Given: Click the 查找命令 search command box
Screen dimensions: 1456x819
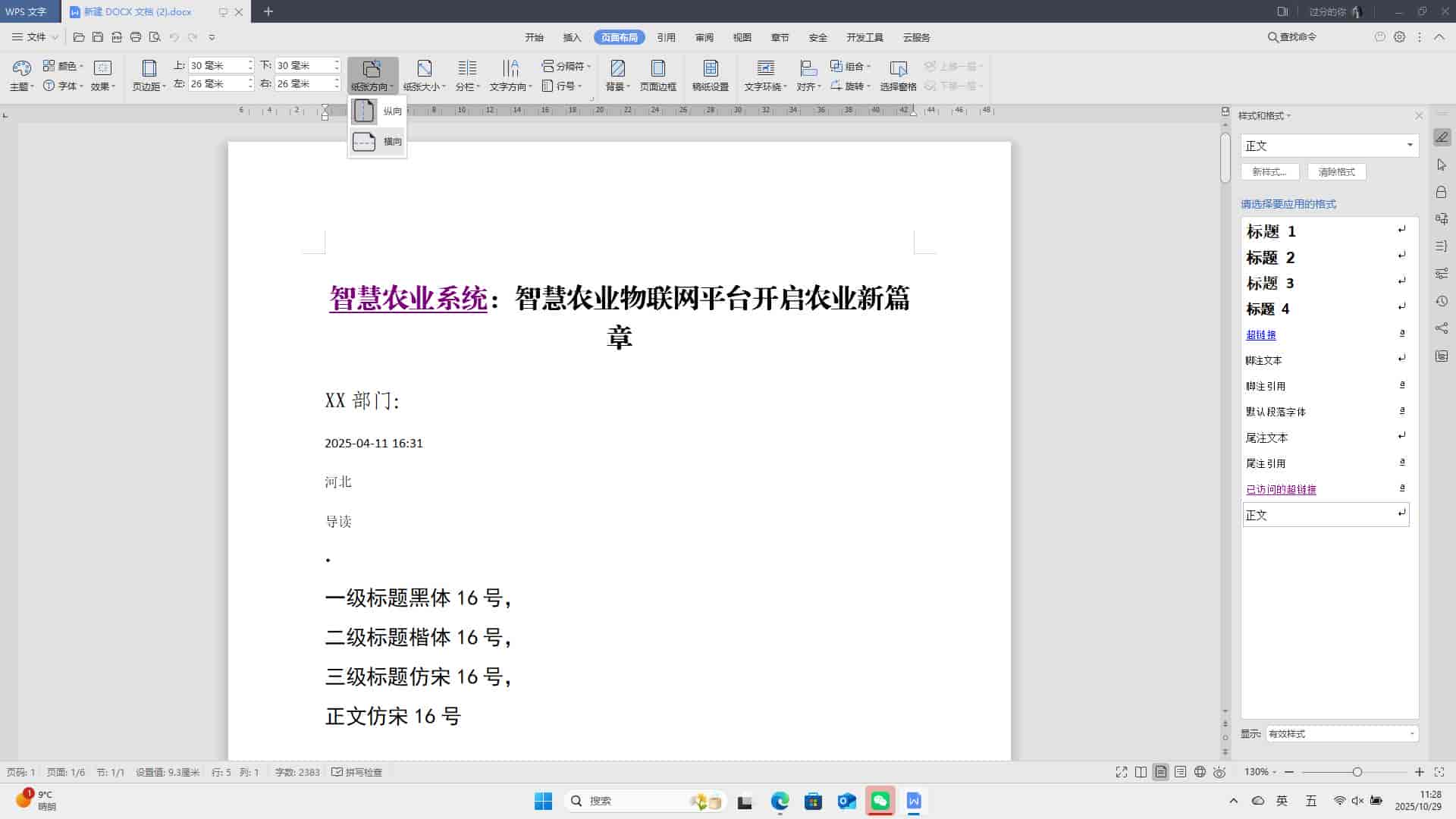Looking at the screenshot, I should click(x=1292, y=36).
